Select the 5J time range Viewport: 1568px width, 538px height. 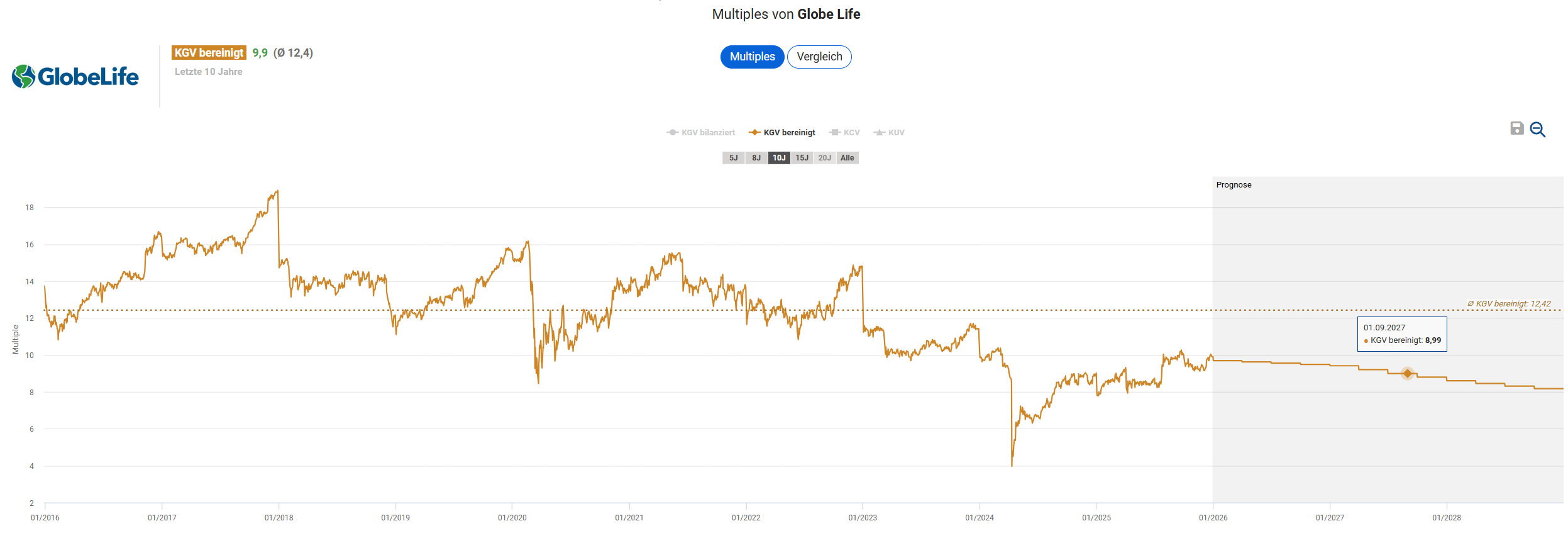[x=733, y=158]
